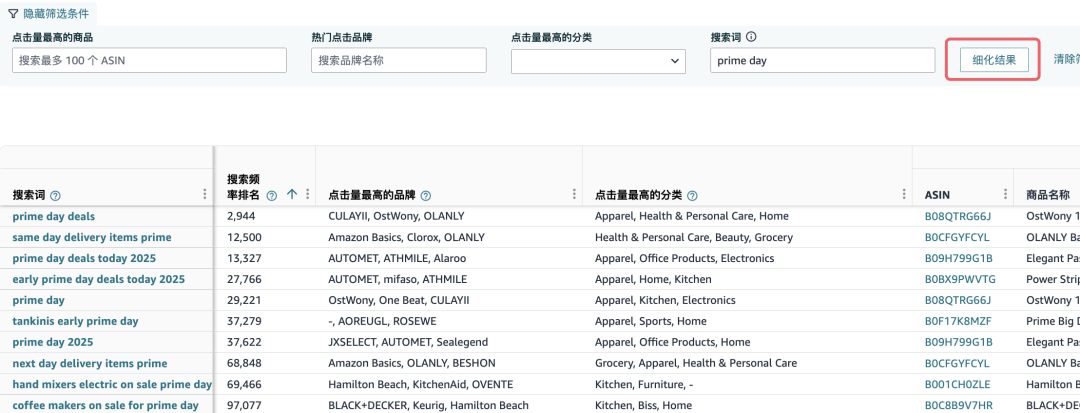Select rank cell 12,500
The width and height of the screenshot is (1080, 413).
click(244, 237)
